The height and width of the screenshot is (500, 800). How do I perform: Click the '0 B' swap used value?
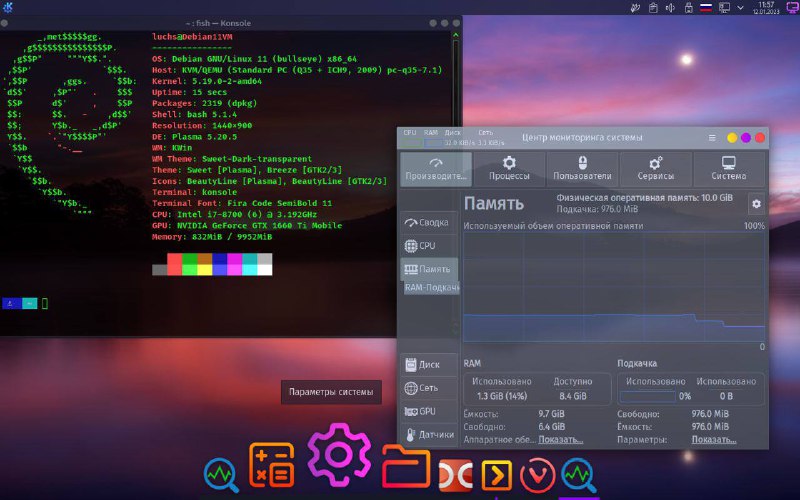(x=726, y=396)
